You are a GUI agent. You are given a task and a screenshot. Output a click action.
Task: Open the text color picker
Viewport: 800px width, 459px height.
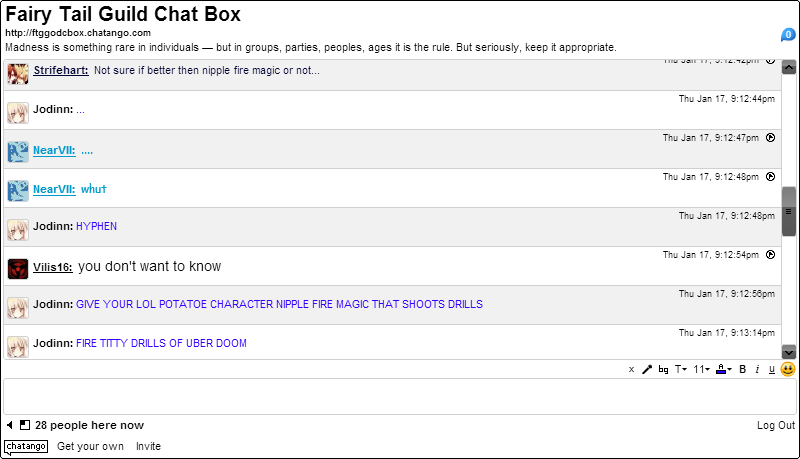tap(723, 369)
